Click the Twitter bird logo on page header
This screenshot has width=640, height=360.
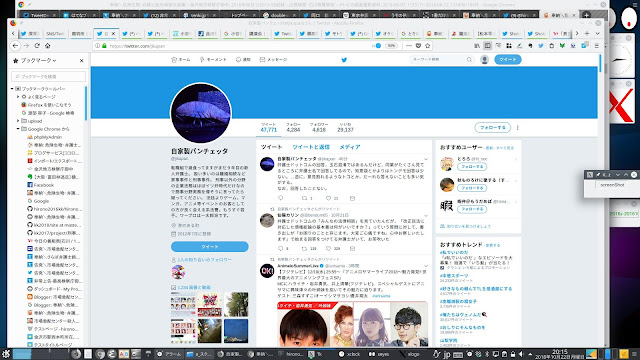click(x=344, y=60)
